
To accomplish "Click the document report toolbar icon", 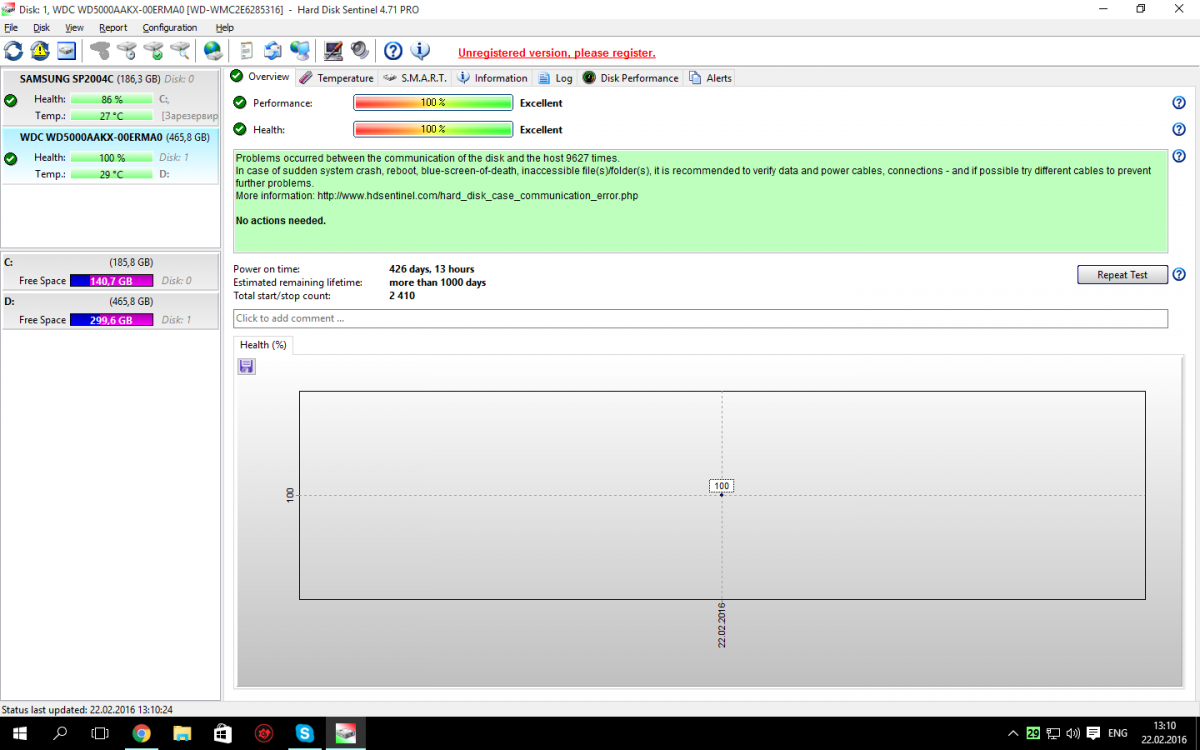I will point(246,51).
